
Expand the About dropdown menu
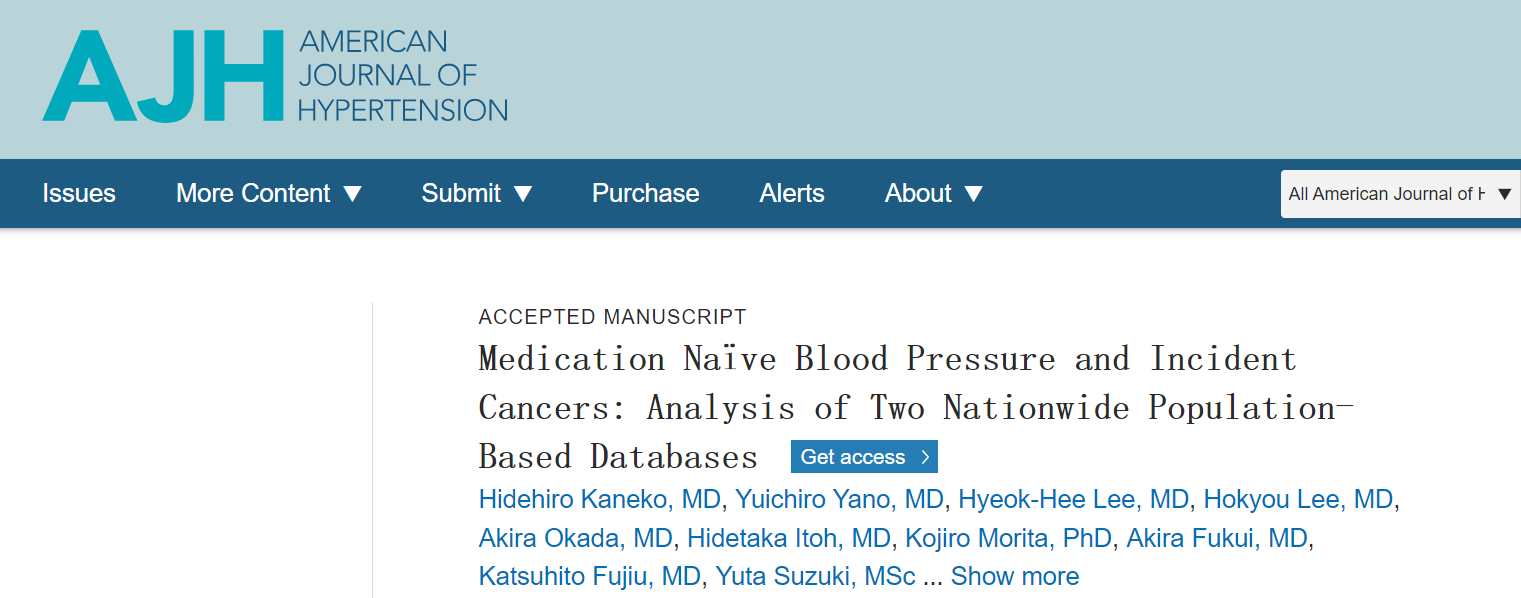[934, 193]
